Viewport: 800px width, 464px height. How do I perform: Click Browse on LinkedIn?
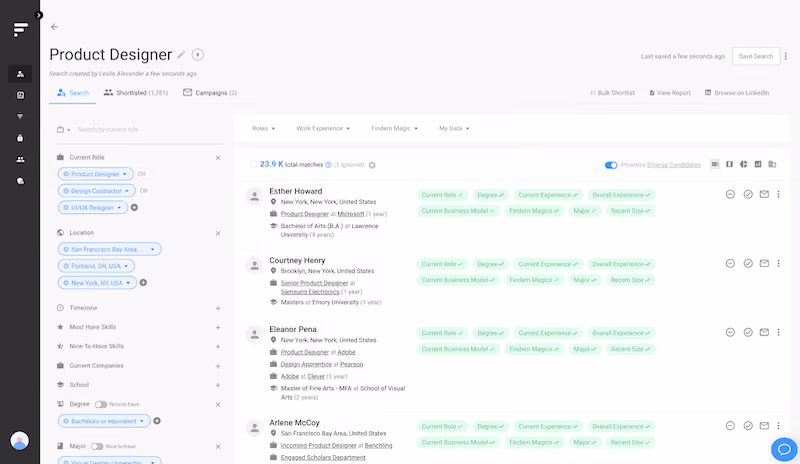pyautogui.click(x=737, y=93)
